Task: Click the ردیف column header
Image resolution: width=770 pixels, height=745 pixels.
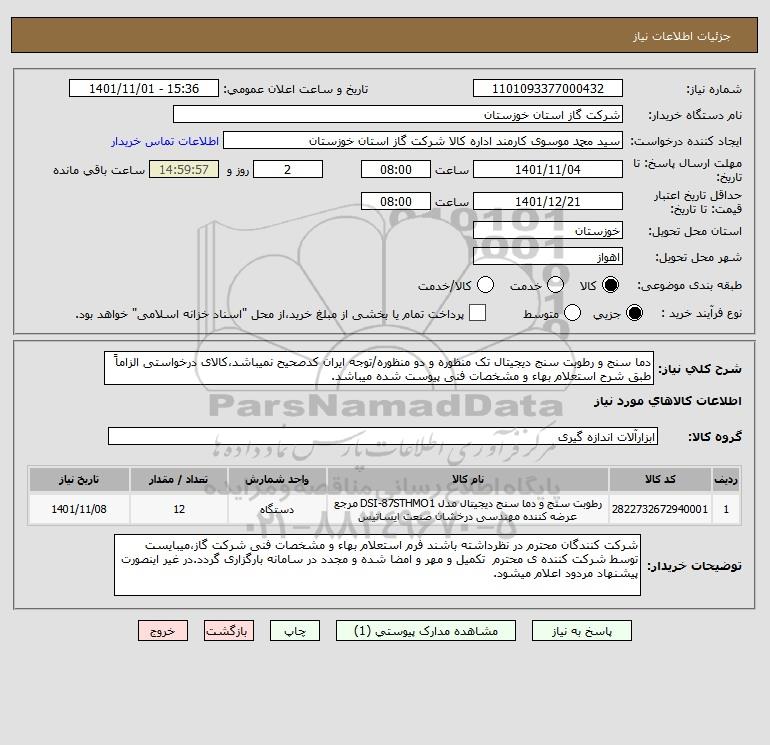Action: [x=726, y=479]
